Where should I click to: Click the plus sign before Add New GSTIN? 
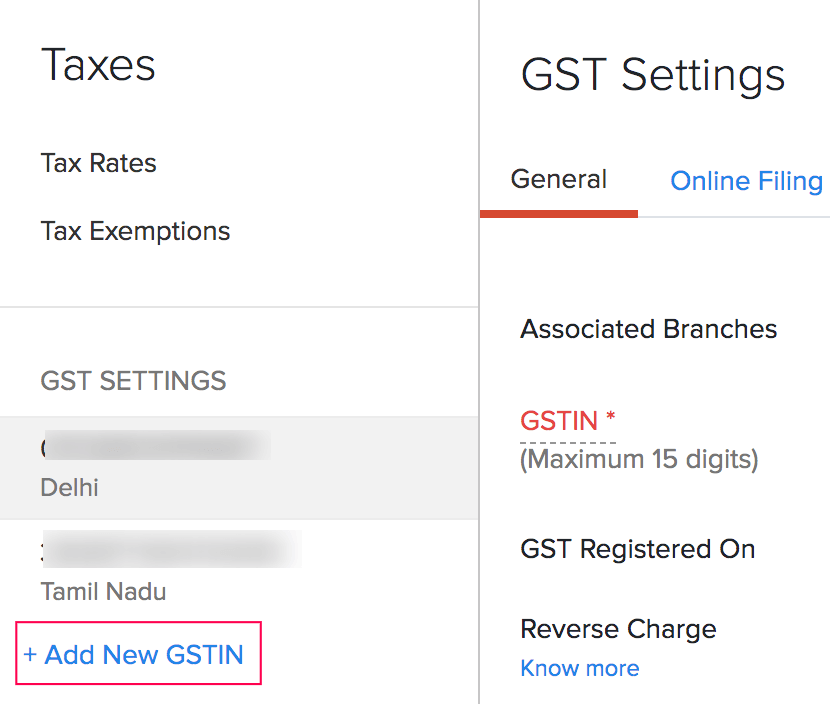point(30,656)
